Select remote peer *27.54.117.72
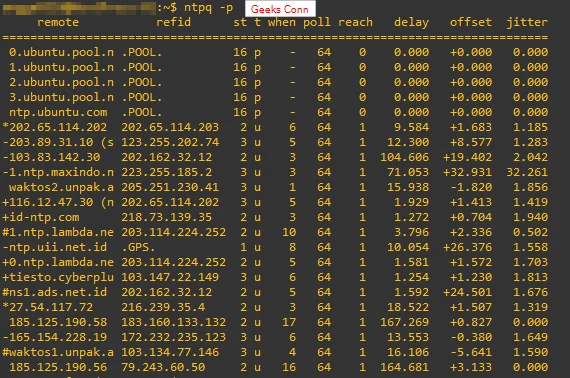 tap(48, 307)
